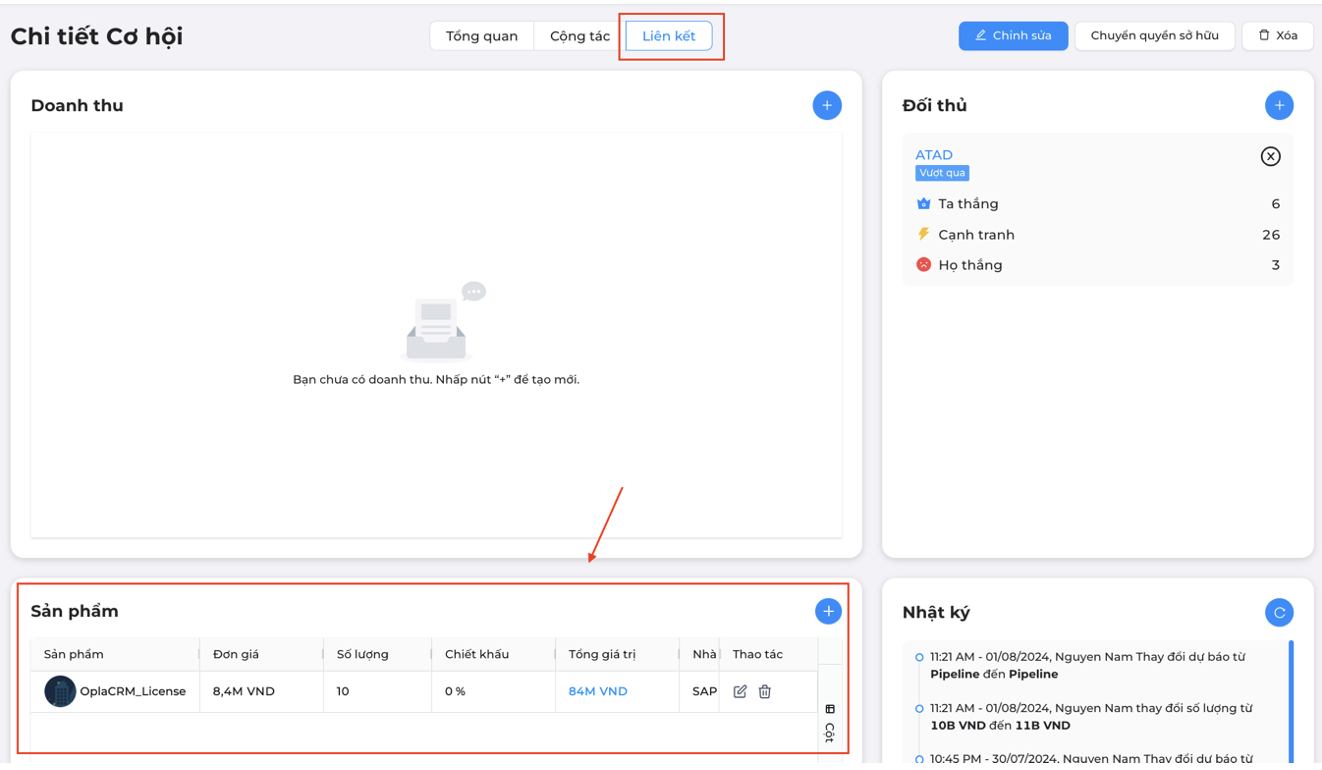The height and width of the screenshot is (770, 1322).
Task: Click the Xóa delete button
Action: [1278, 35]
